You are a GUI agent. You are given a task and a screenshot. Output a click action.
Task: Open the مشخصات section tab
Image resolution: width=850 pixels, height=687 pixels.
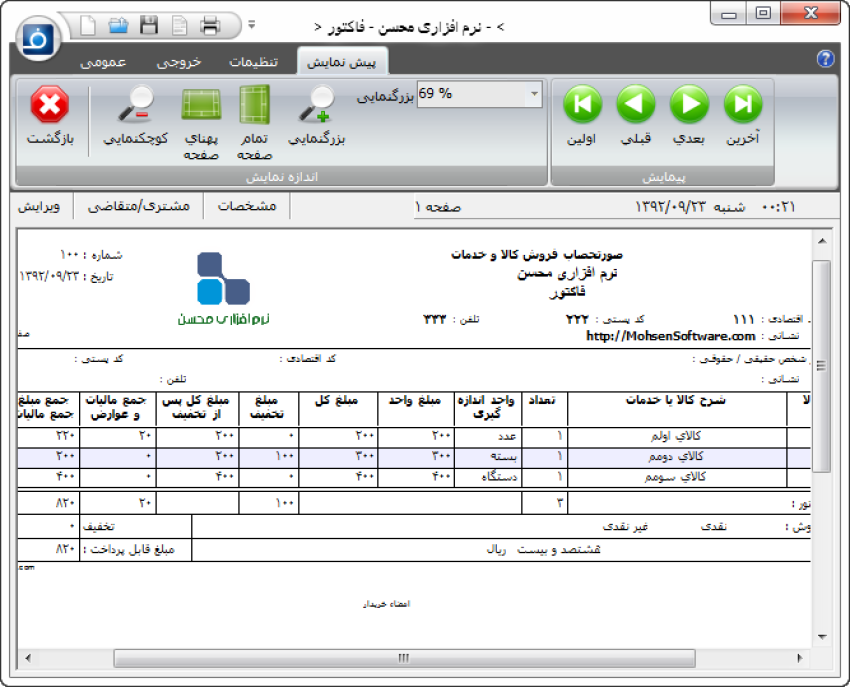tap(247, 207)
